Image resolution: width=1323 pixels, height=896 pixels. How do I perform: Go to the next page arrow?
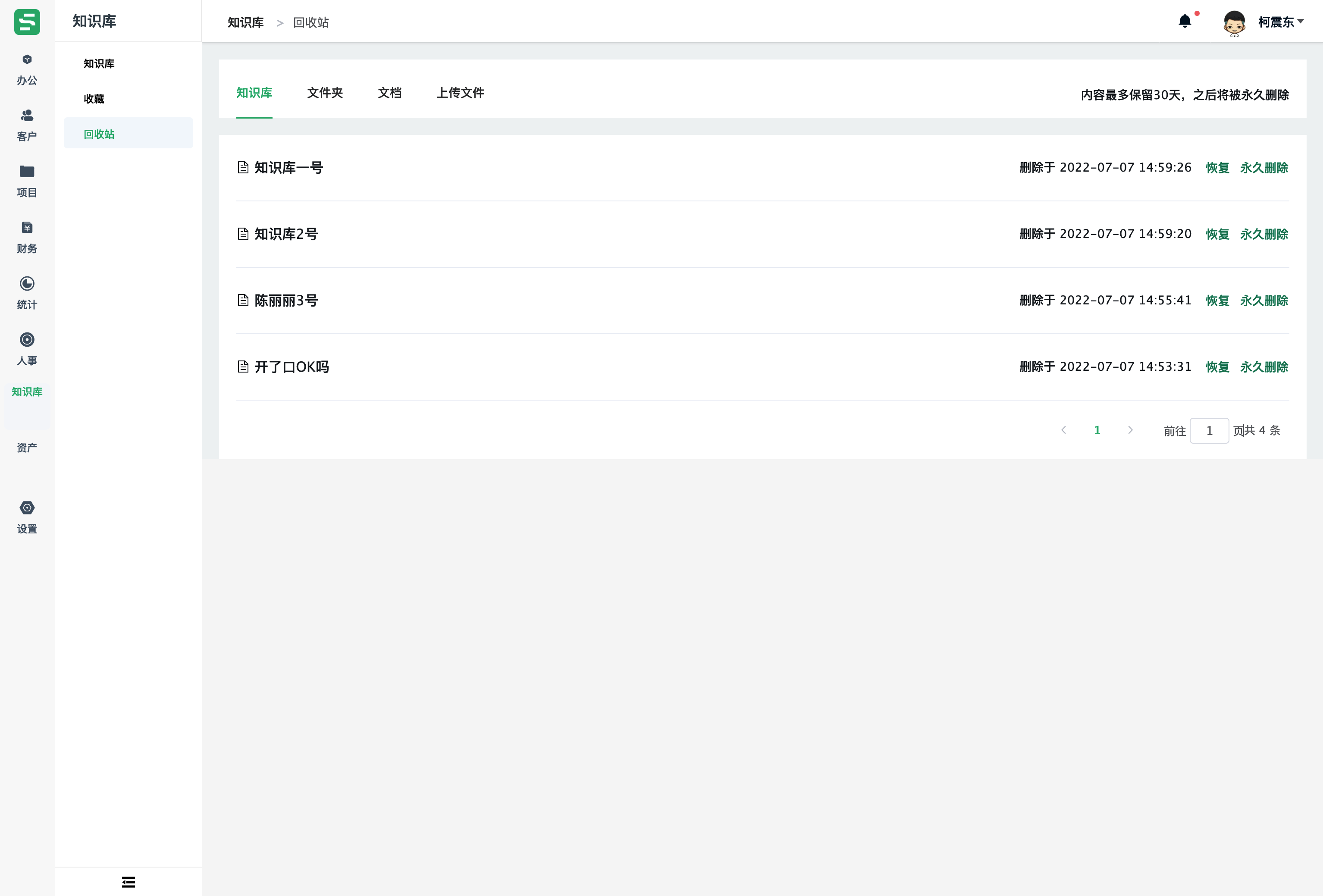[1131, 430]
